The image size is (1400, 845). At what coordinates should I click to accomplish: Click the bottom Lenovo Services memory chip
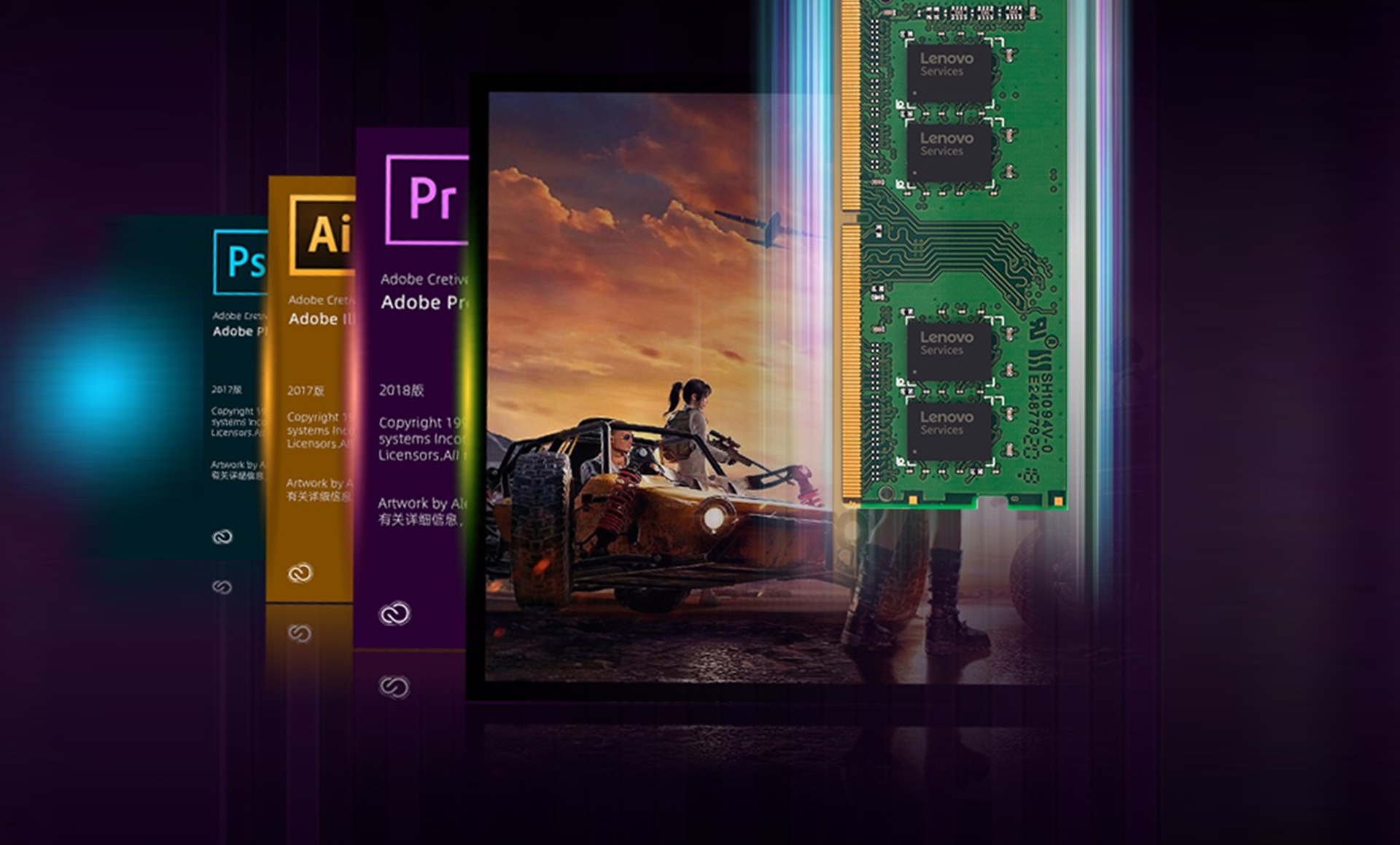coord(949,431)
